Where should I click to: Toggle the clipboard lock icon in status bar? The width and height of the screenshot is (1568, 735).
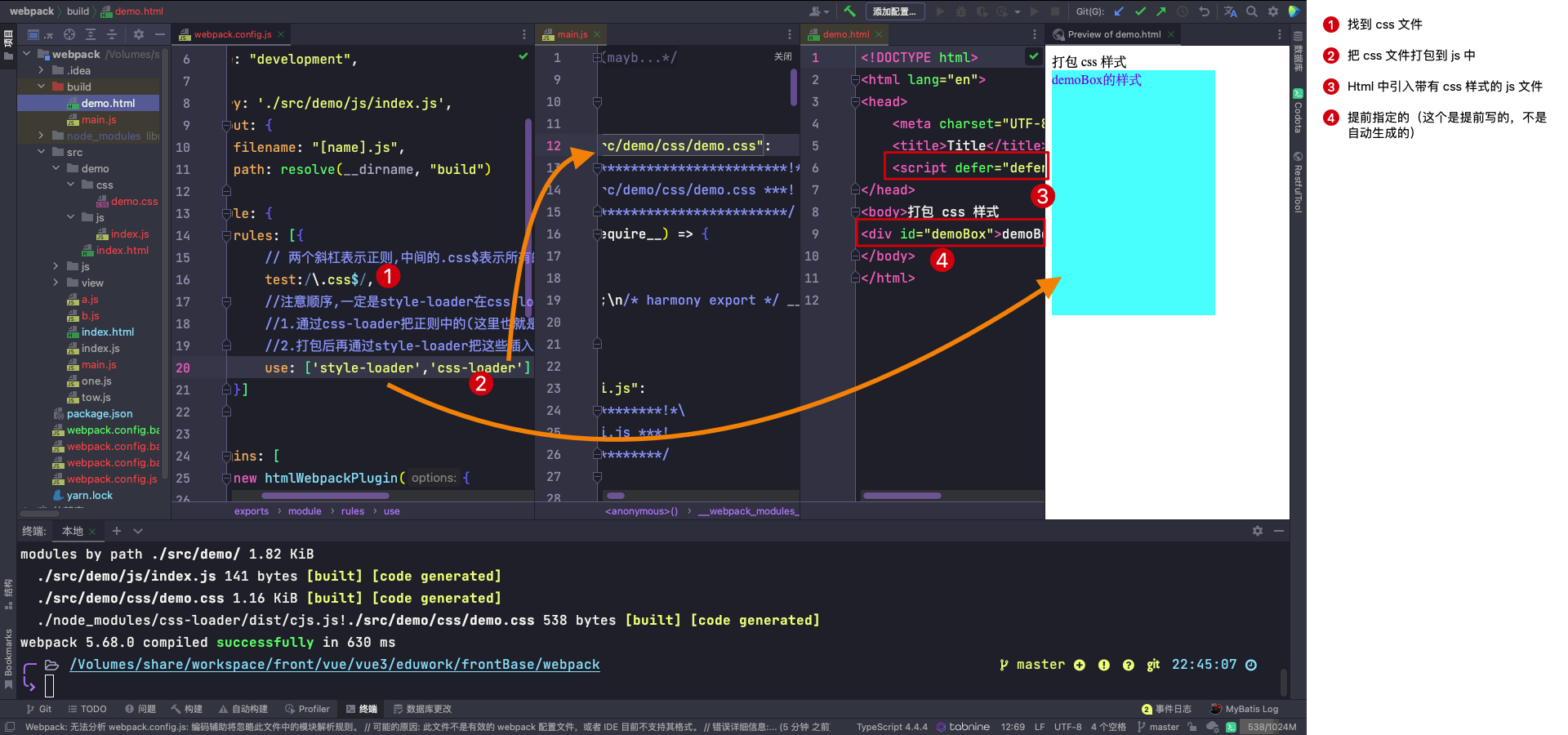1192,727
